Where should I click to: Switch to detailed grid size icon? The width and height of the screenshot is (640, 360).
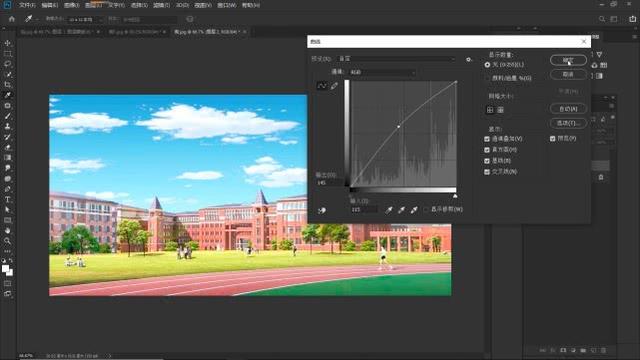pyautogui.click(x=500, y=110)
